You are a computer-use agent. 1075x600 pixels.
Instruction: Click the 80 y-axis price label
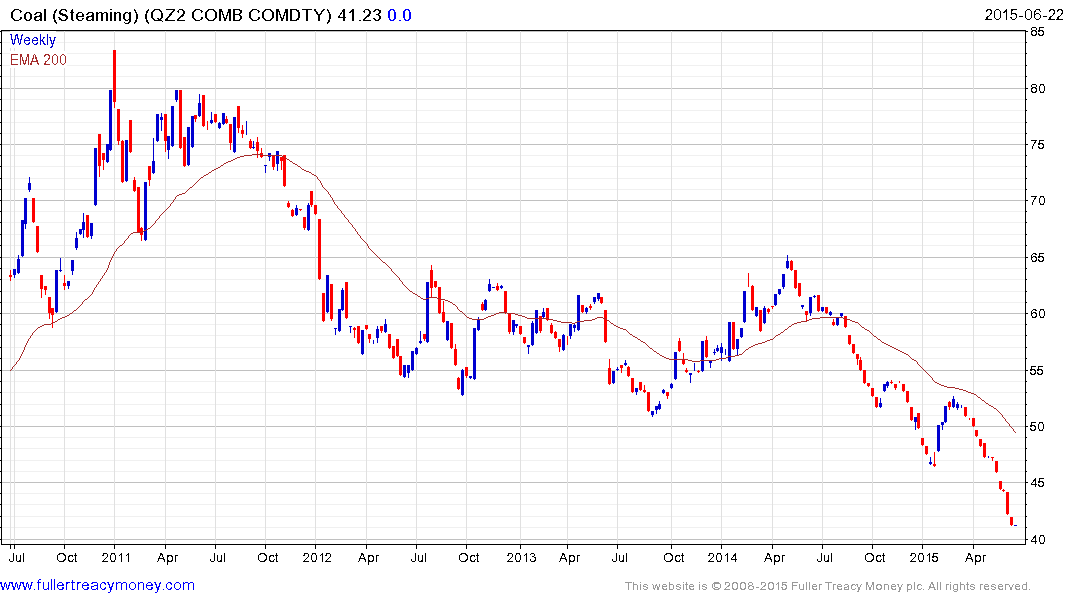(1037, 88)
